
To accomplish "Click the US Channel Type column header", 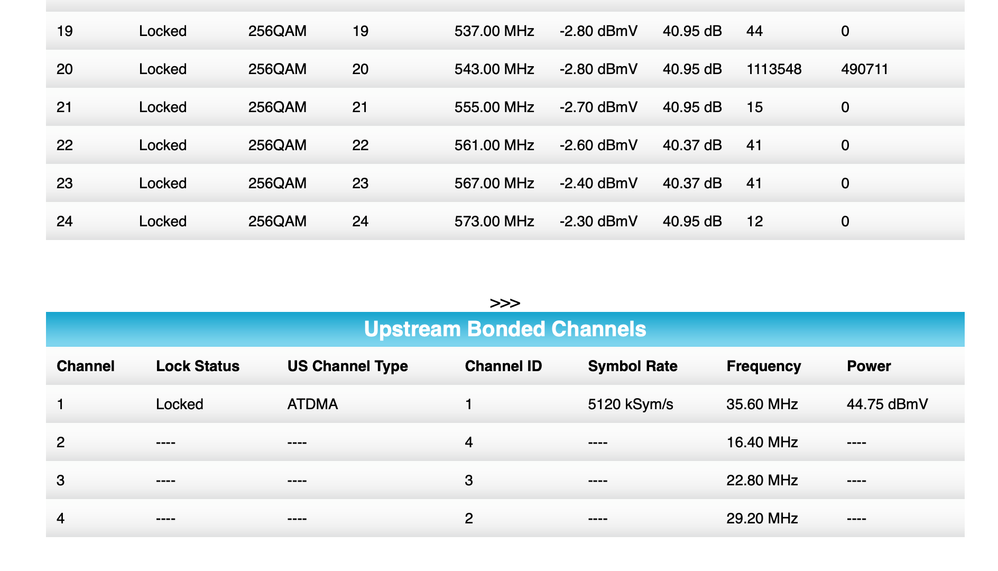I will [347, 366].
